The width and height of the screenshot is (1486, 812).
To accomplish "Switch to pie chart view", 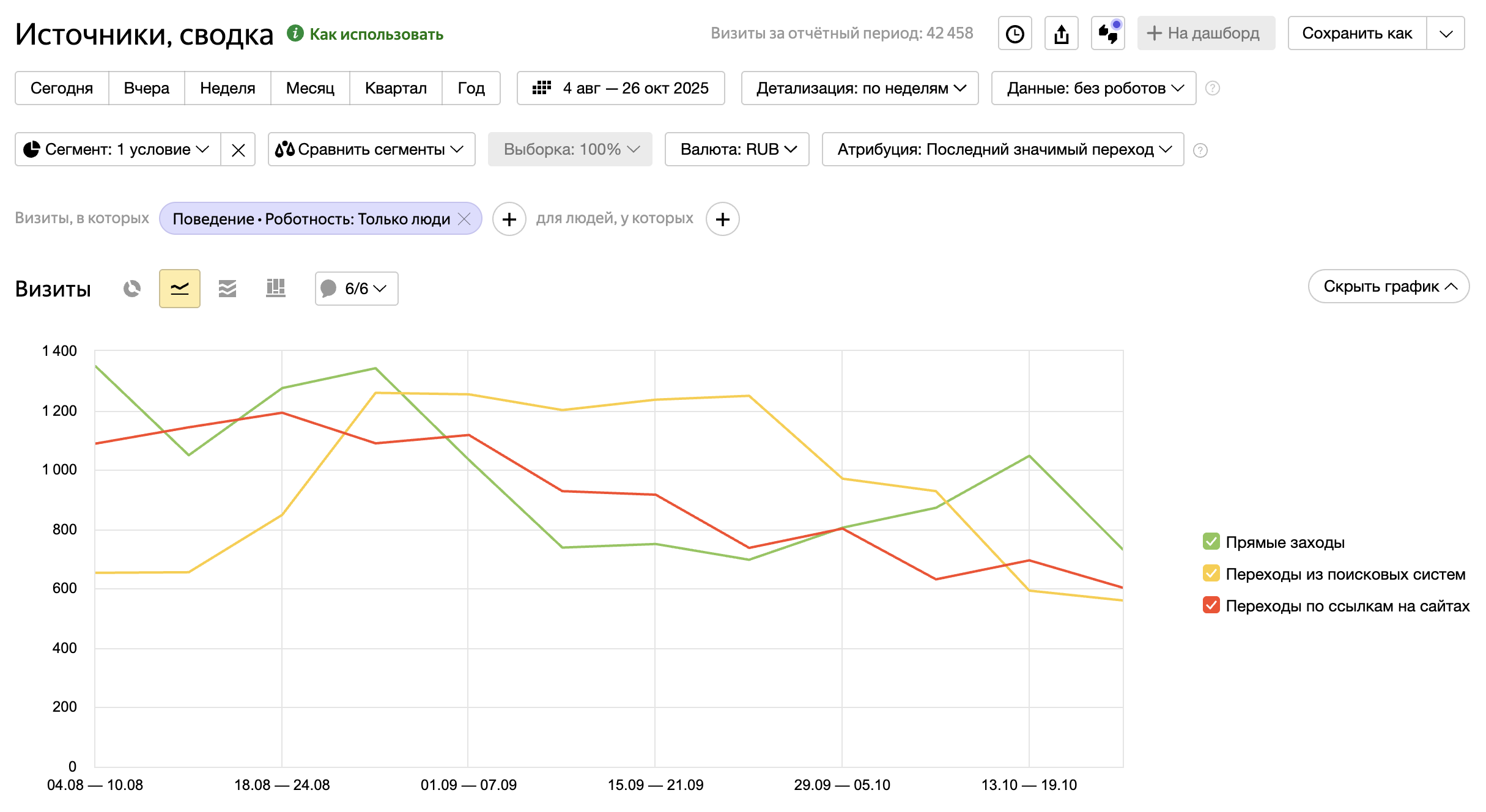I will coord(132,289).
